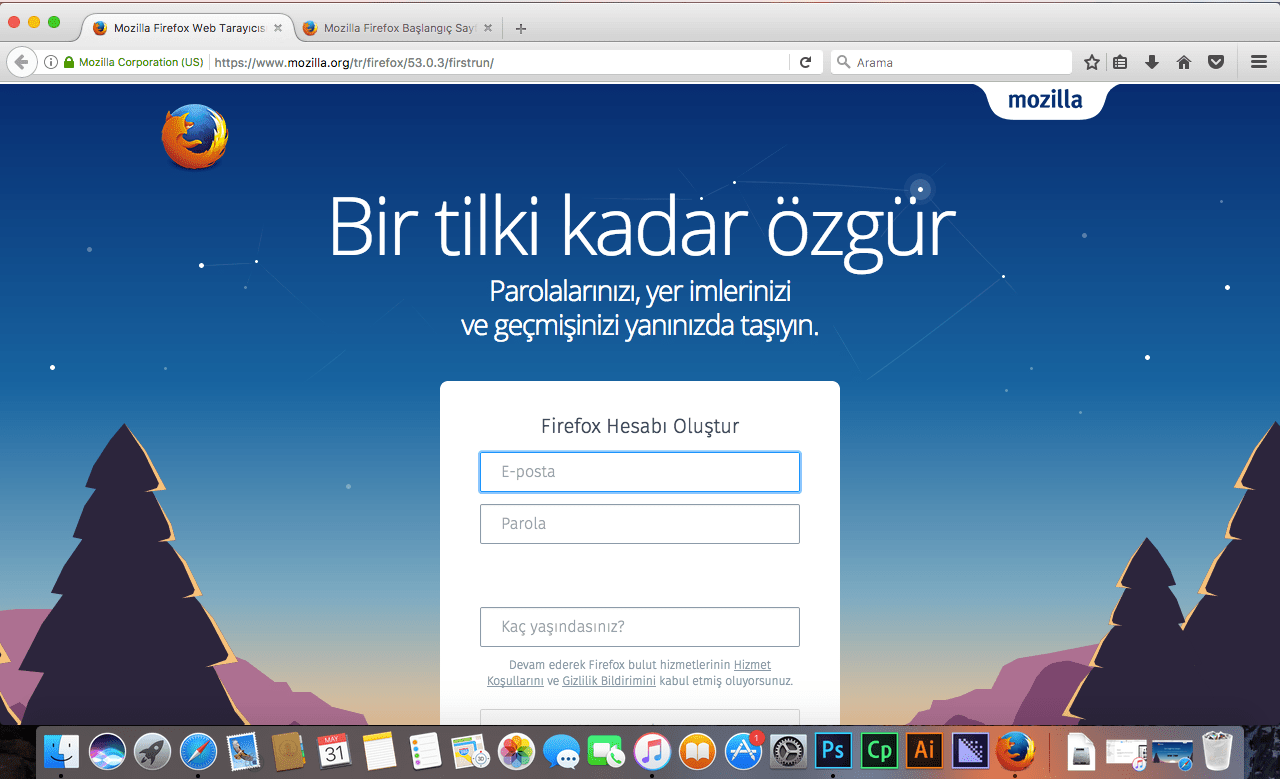Image resolution: width=1280 pixels, height=779 pixels.
Task: Open Safari compass icon in Dock
Action: [x=198, y=751]
